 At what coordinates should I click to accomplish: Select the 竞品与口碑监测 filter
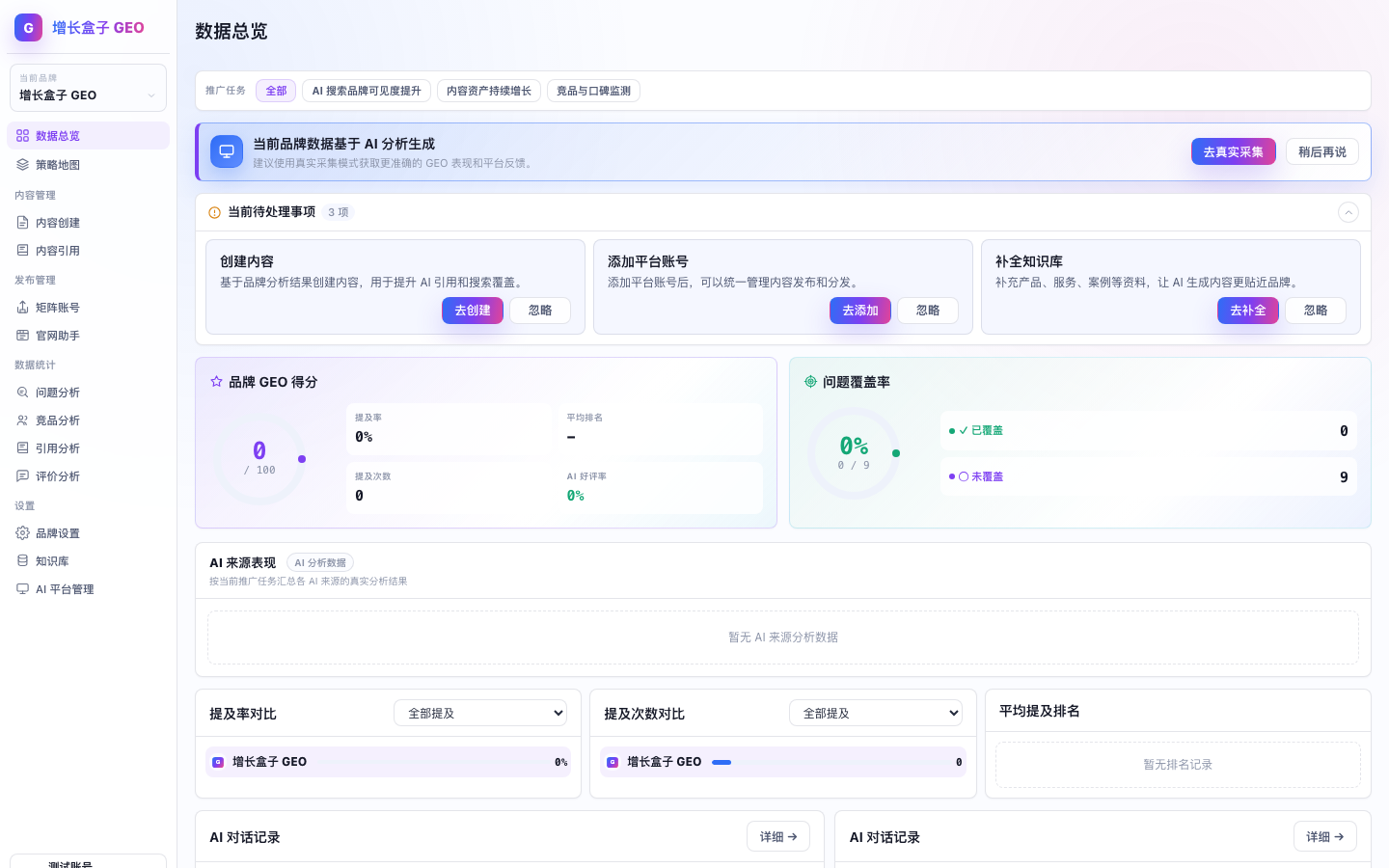[593, 91]
